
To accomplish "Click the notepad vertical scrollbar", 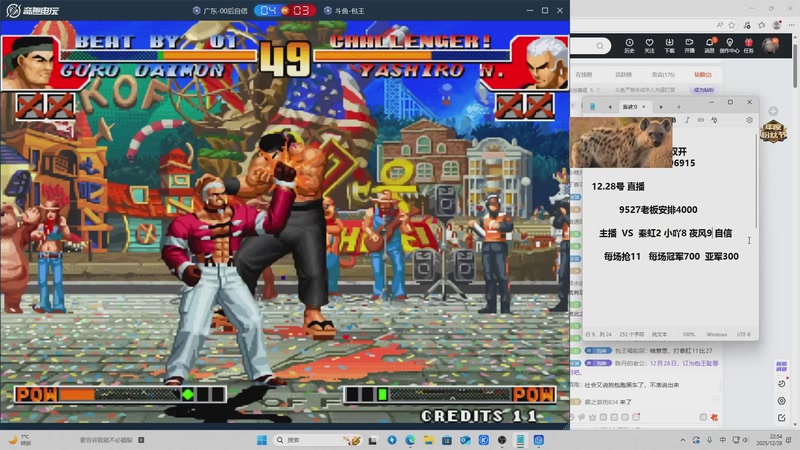I will (x=756, y=181).
